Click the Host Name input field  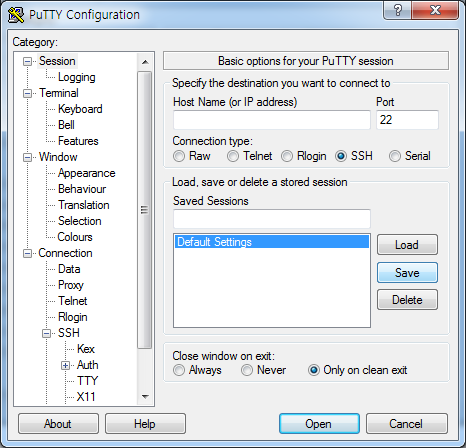[x=272, y=120]
